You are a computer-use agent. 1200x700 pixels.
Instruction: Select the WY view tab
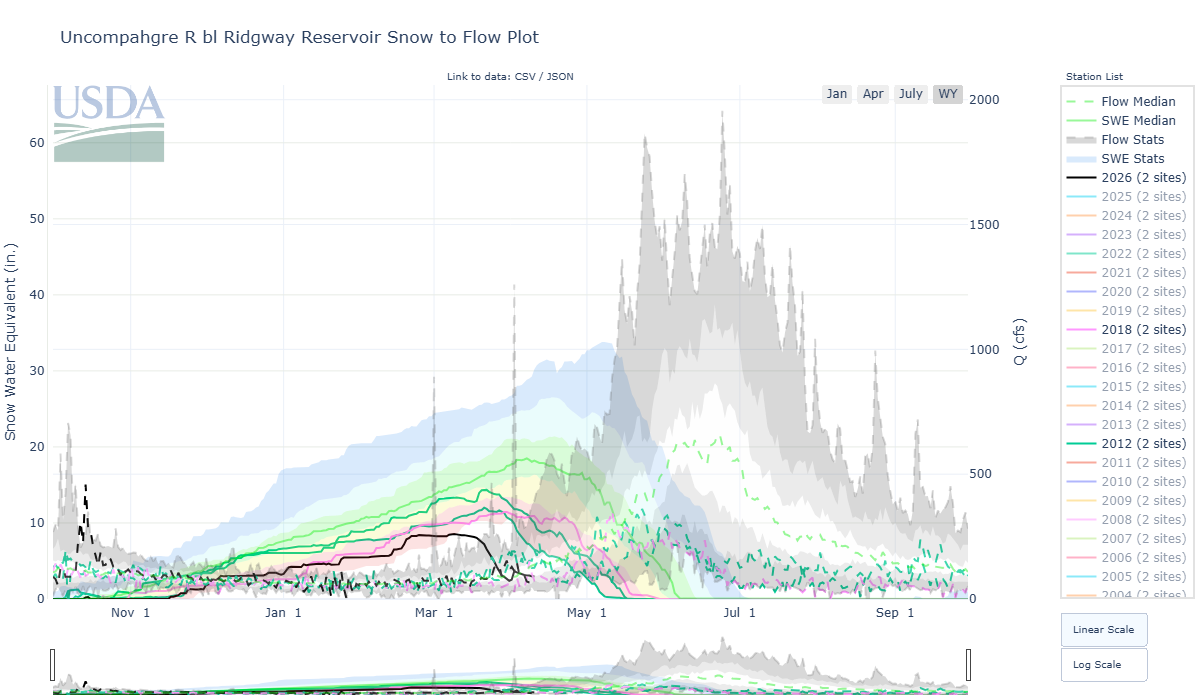(947, 93)
